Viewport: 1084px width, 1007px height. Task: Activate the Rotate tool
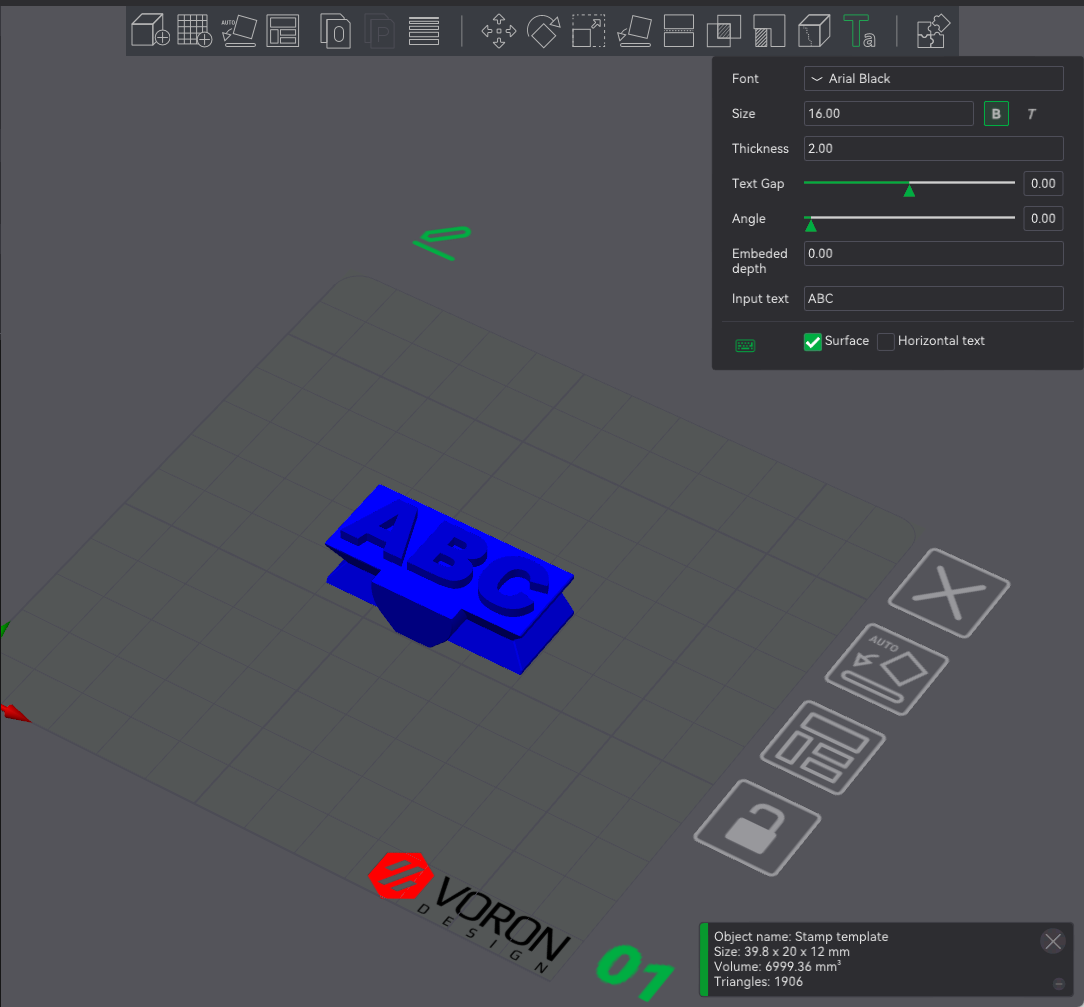(x=544, y=31)
